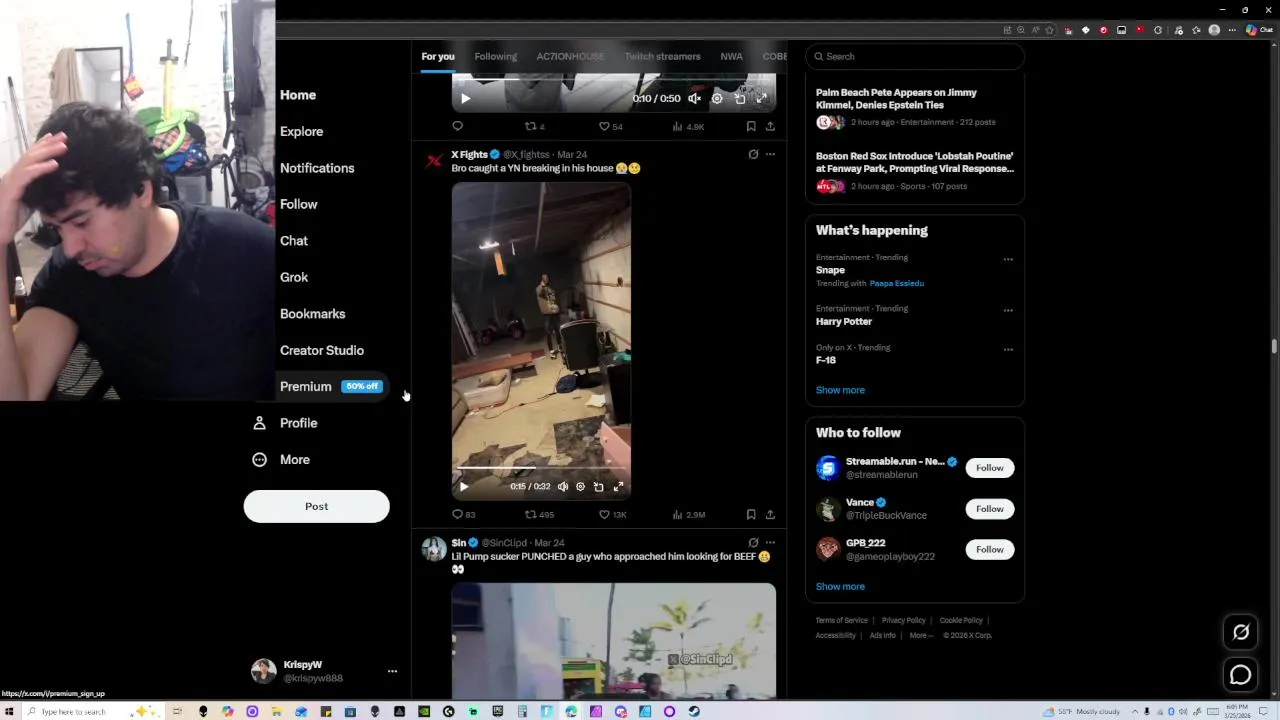Open Paapa Essiedu trending link
The image size is (1280, 720).
point(896,283)
